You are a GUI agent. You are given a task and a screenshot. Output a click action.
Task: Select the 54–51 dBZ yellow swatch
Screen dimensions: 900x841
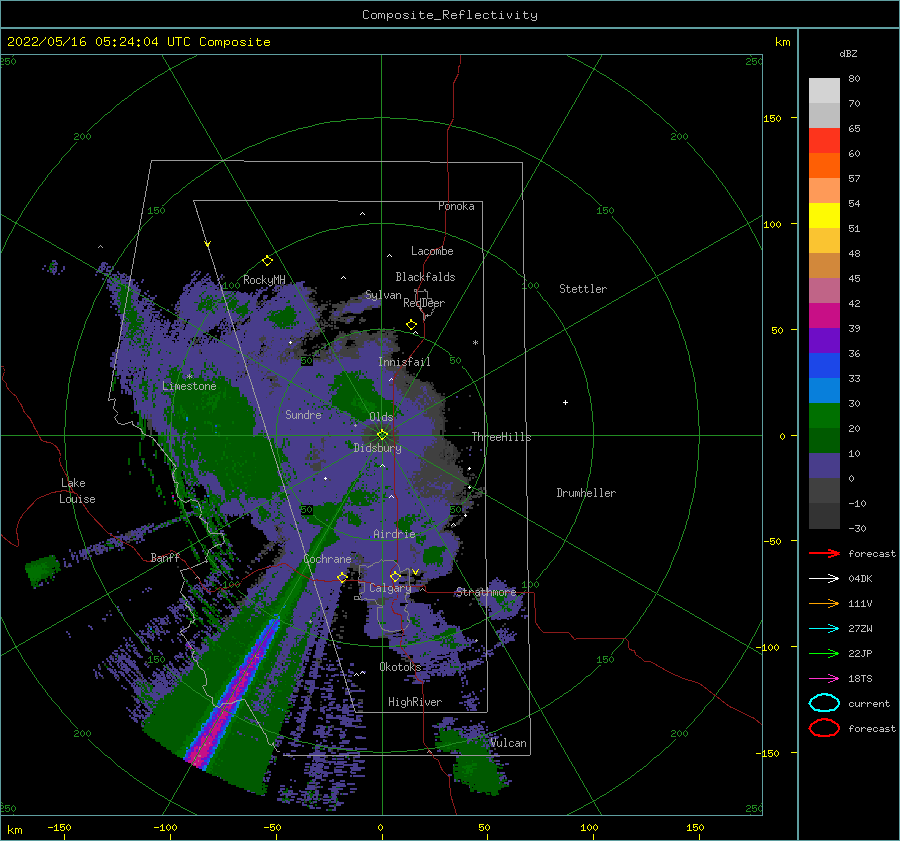coord(824,215)
